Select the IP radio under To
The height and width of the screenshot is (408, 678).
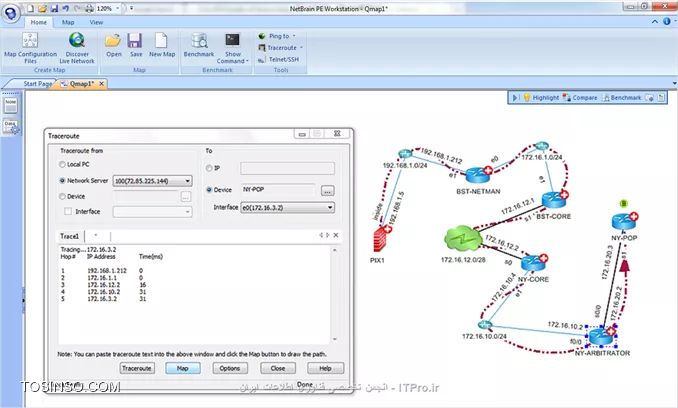[209, 168]
